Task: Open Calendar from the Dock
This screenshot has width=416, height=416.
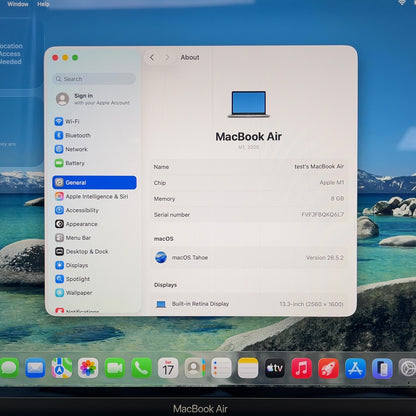Action: pos(168,368)
